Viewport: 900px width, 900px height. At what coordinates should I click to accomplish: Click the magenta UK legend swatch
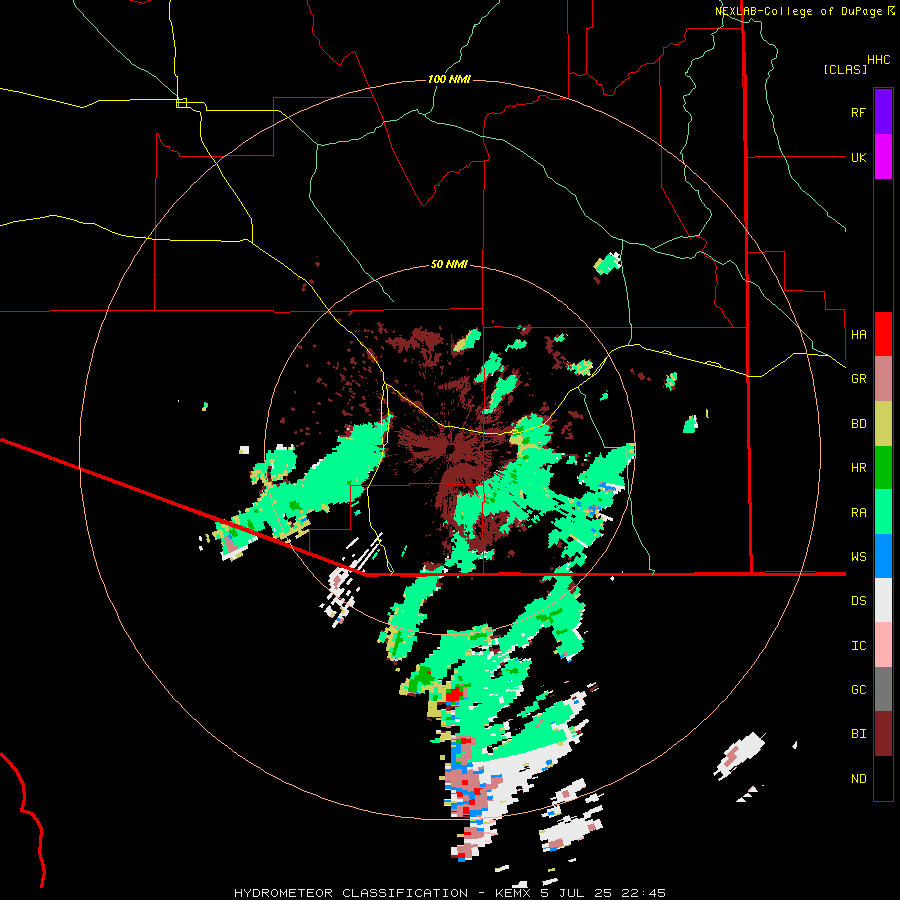pos(883,157)
